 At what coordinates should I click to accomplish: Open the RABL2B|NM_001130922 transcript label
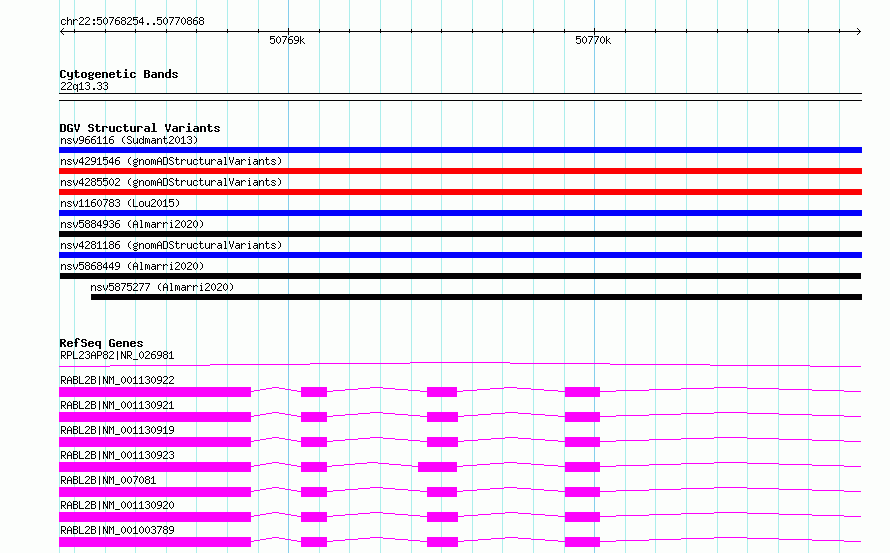(x=117, y=380)
